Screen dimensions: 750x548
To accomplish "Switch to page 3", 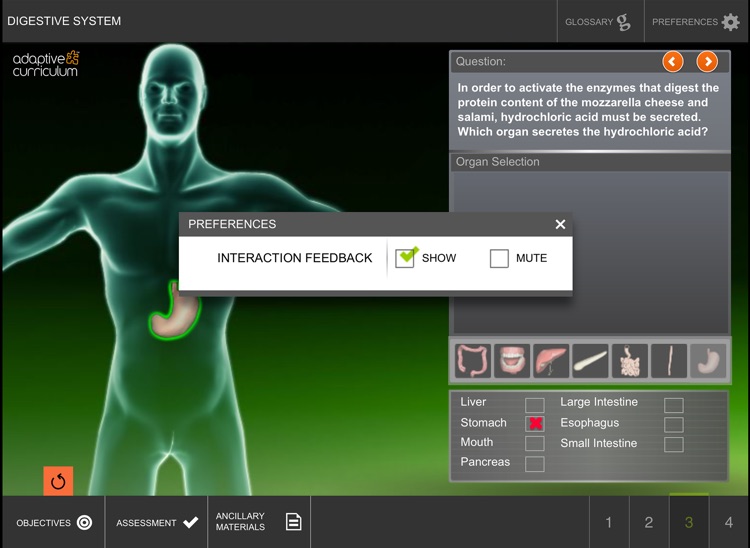I will pos(689,522).
